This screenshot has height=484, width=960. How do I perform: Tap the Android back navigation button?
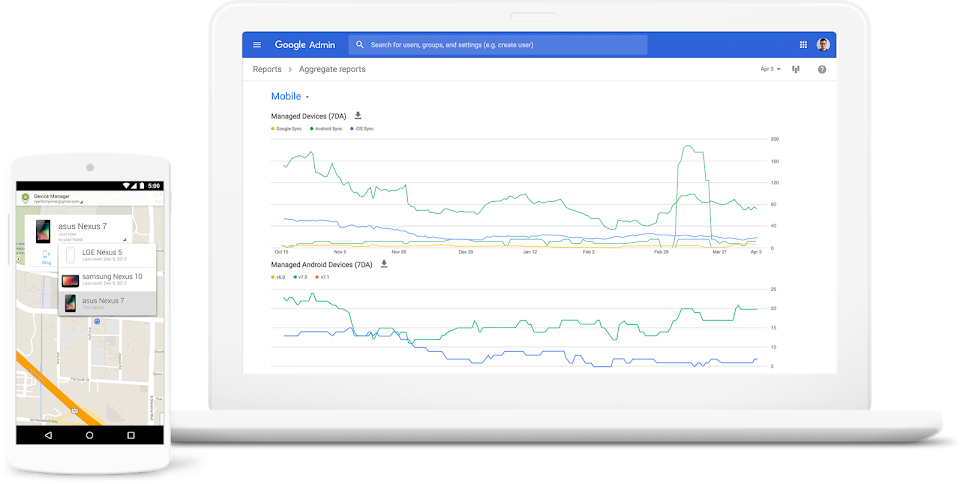pyautogui.click(x=48, y=435)
